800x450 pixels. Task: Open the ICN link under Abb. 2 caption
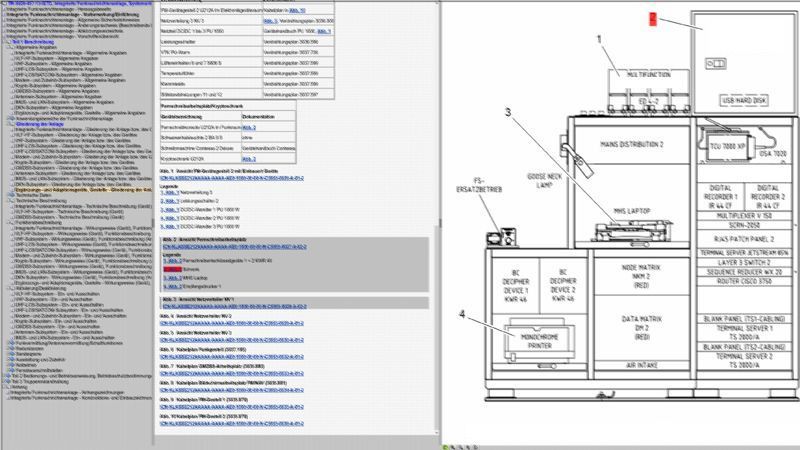tap(235, 247)
